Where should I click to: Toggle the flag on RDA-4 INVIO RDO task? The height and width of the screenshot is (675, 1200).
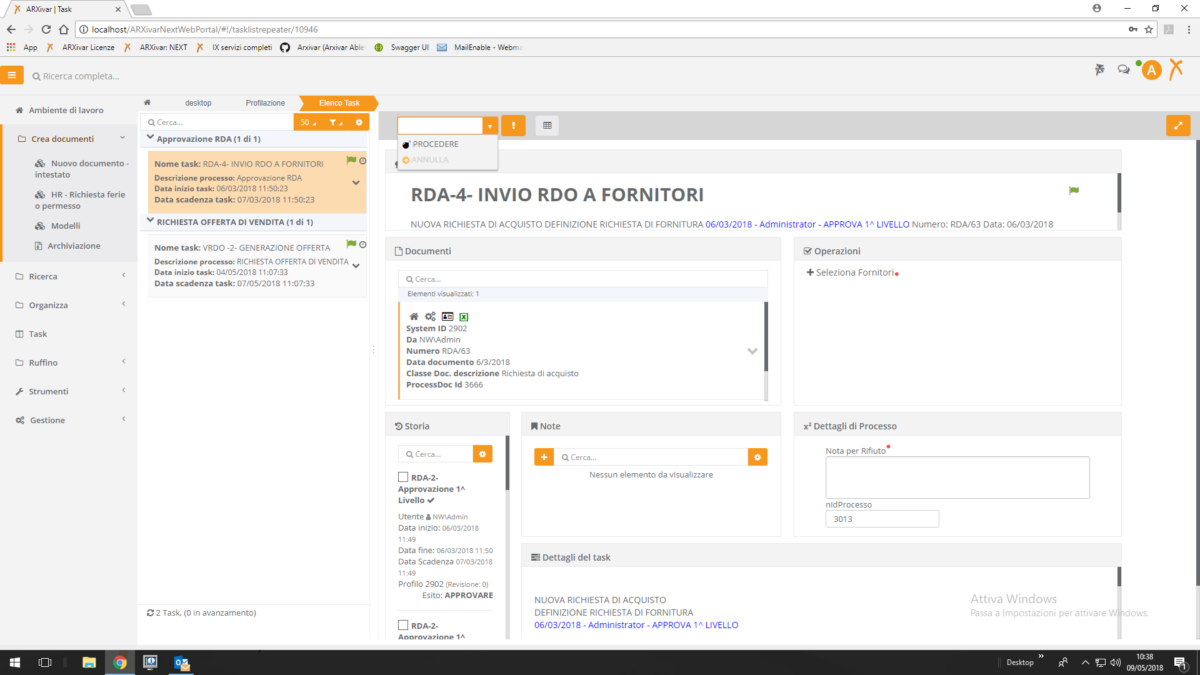(351, 160)
